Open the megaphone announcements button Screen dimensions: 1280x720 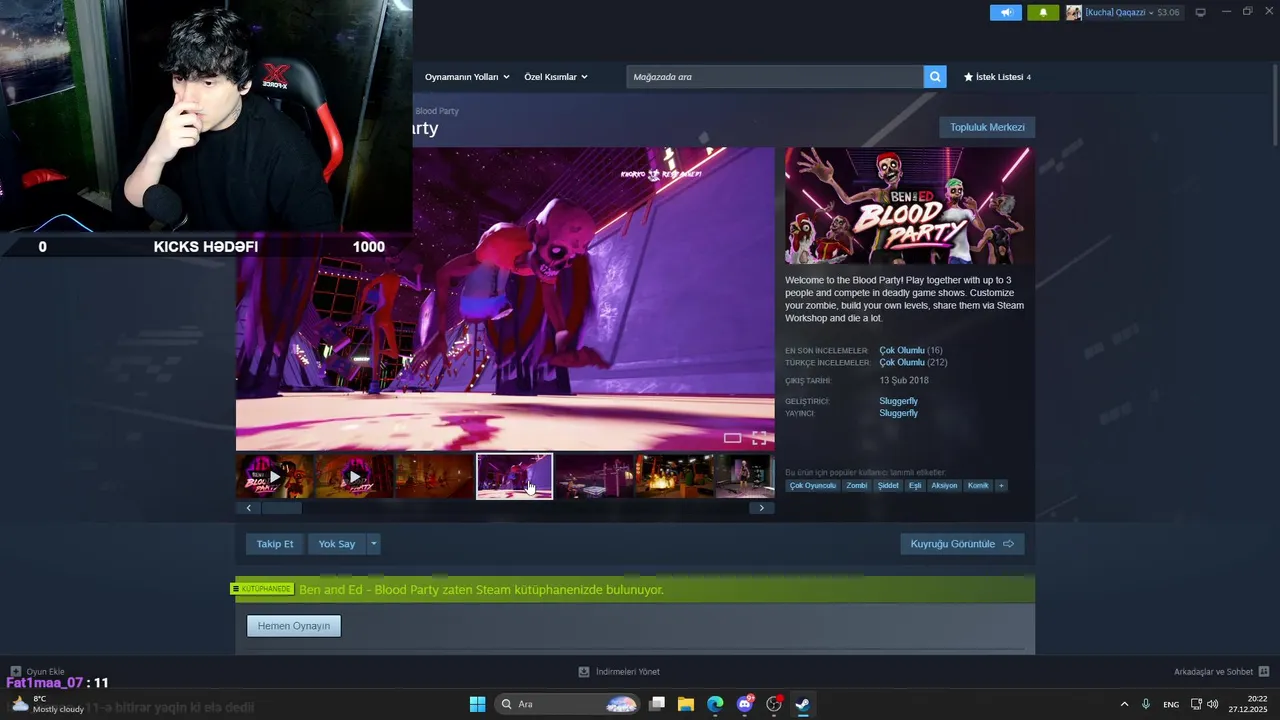pos(1006,13)
